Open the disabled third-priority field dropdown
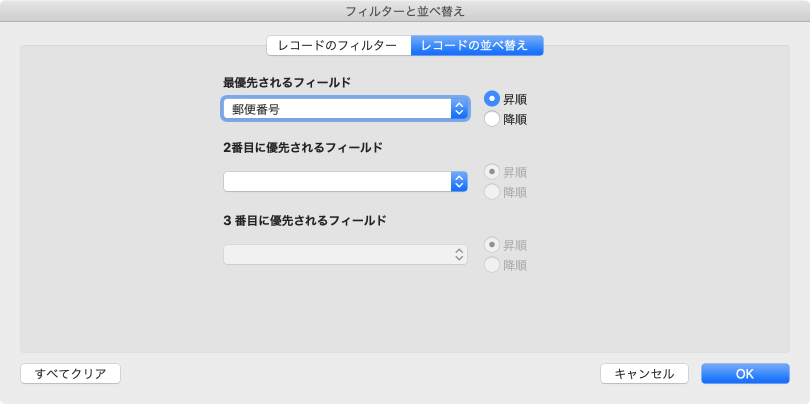 tap(336, 254)
